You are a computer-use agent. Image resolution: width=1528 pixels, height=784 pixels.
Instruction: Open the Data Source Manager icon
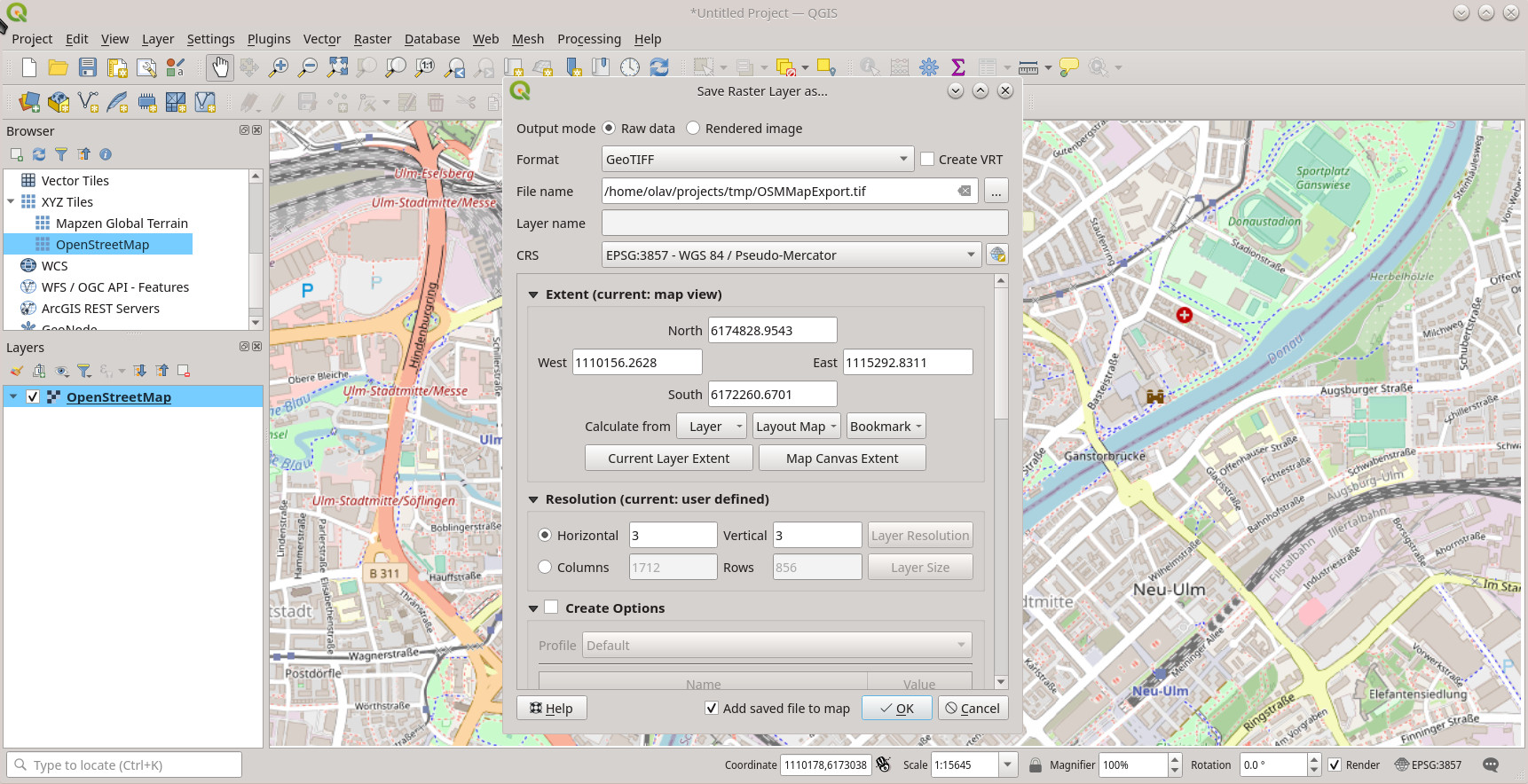point(29,102)
